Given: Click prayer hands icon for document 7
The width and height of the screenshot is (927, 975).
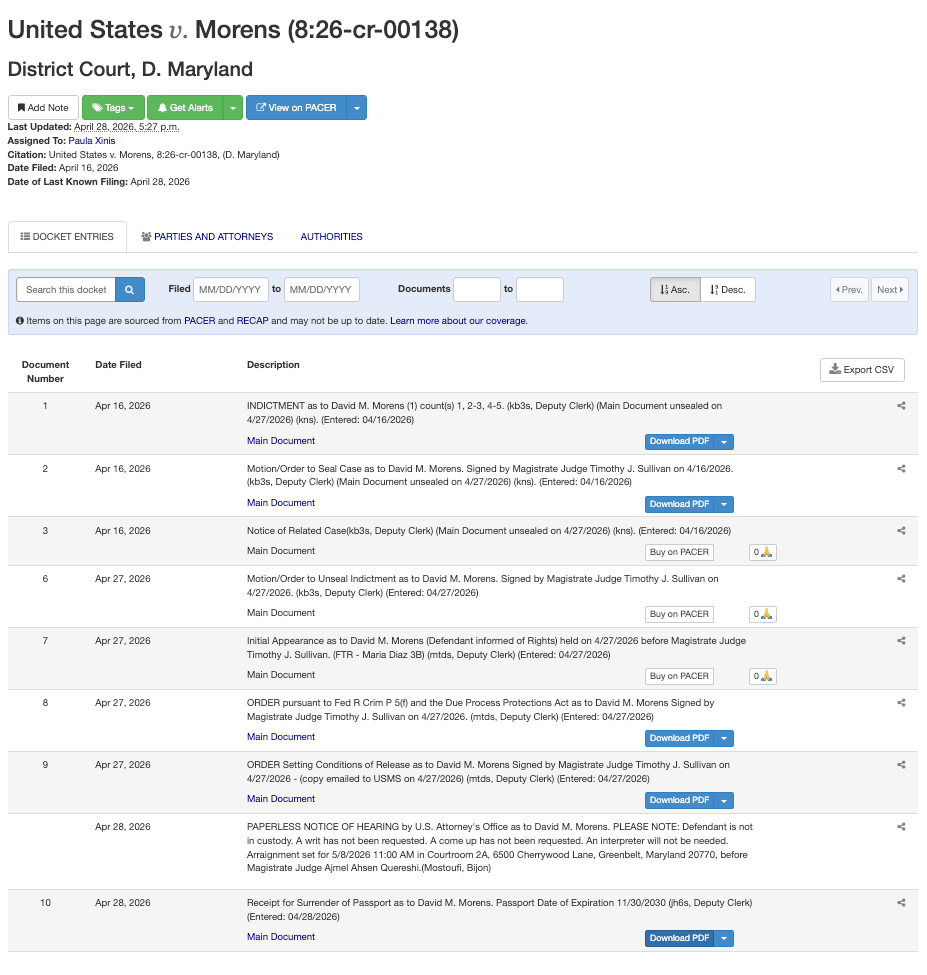Looking at the screenshot, I should tap(763, 676).
